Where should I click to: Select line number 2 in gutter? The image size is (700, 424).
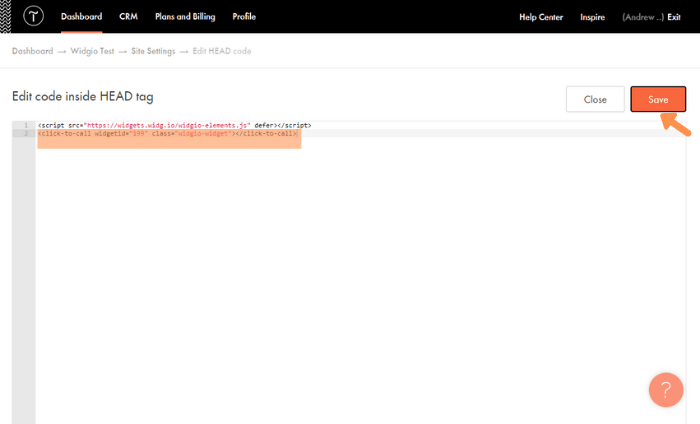tap(26, 133)
